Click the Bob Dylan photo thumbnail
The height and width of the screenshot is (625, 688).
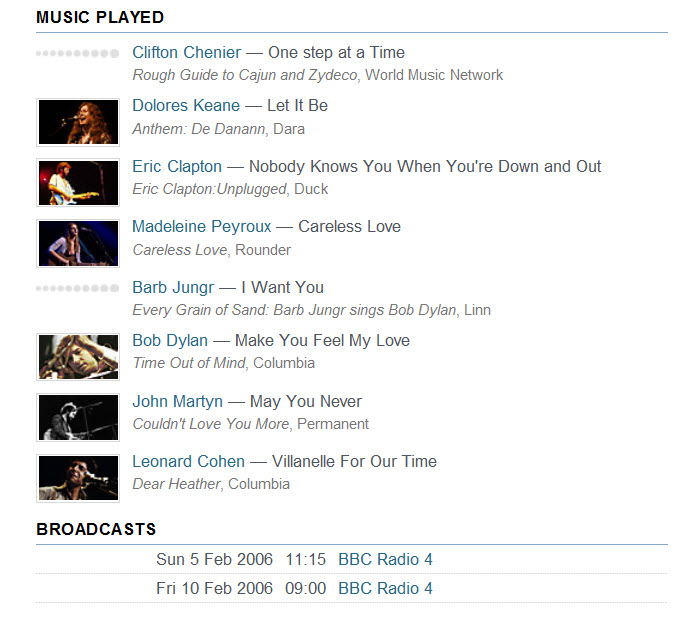pyautogui.click(x=78, y=357)
